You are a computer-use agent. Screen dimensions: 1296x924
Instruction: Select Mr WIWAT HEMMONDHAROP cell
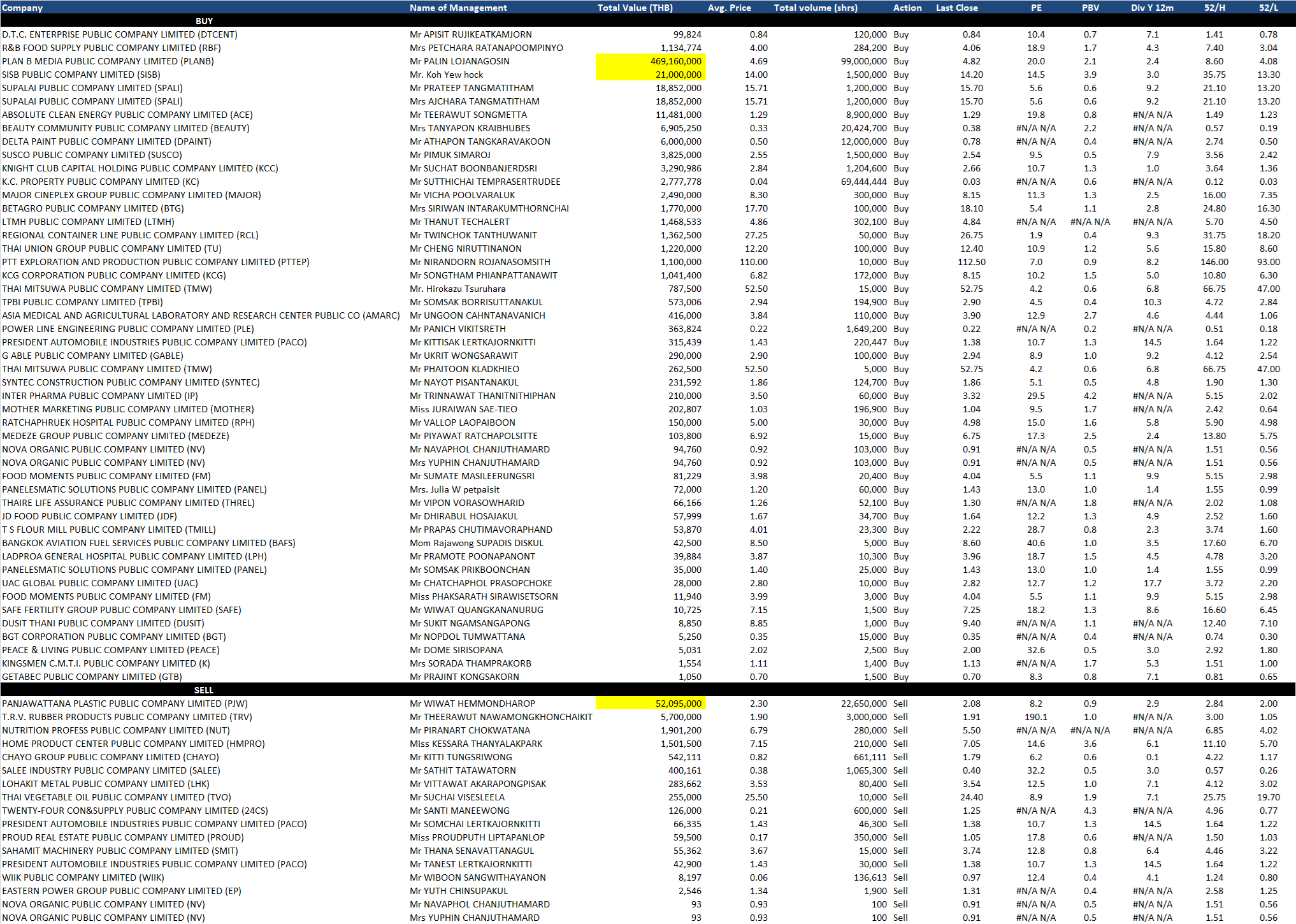point(472,704)
